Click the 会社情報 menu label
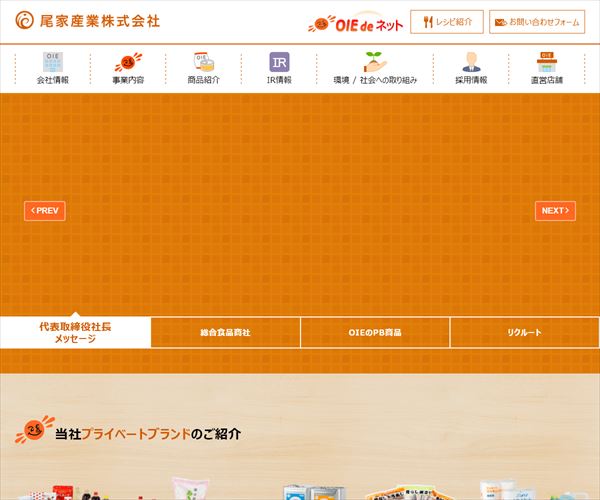600x500 pixels. [53, 80]
